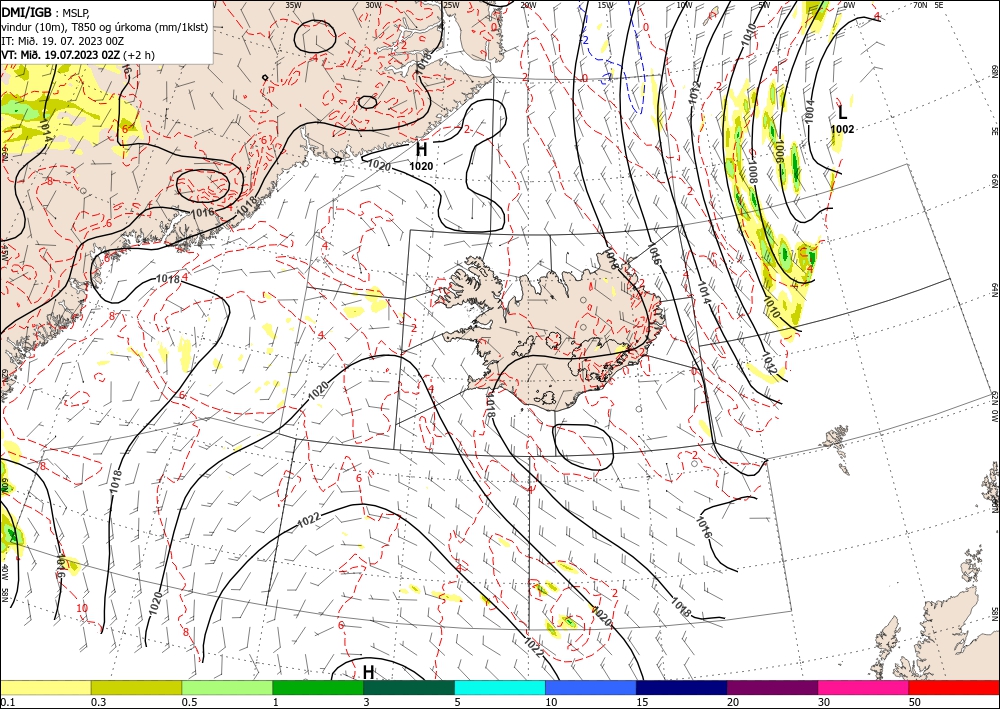Select the purple 20–30 legend swatch
This screenshot has height=709, width=1000.
point(772,687)
